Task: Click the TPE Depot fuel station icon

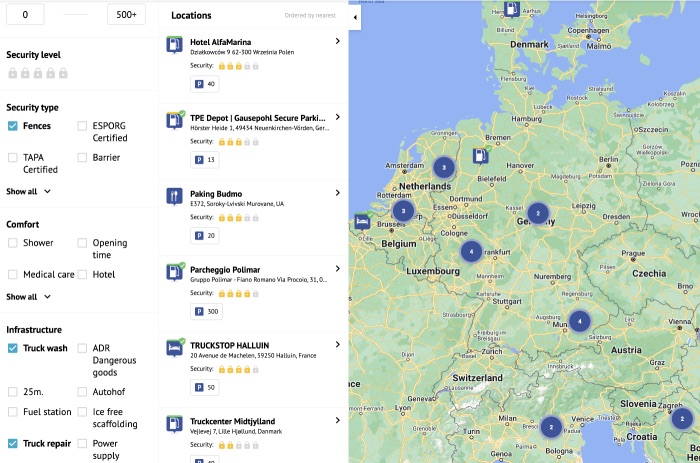Action: pos(174,121)
